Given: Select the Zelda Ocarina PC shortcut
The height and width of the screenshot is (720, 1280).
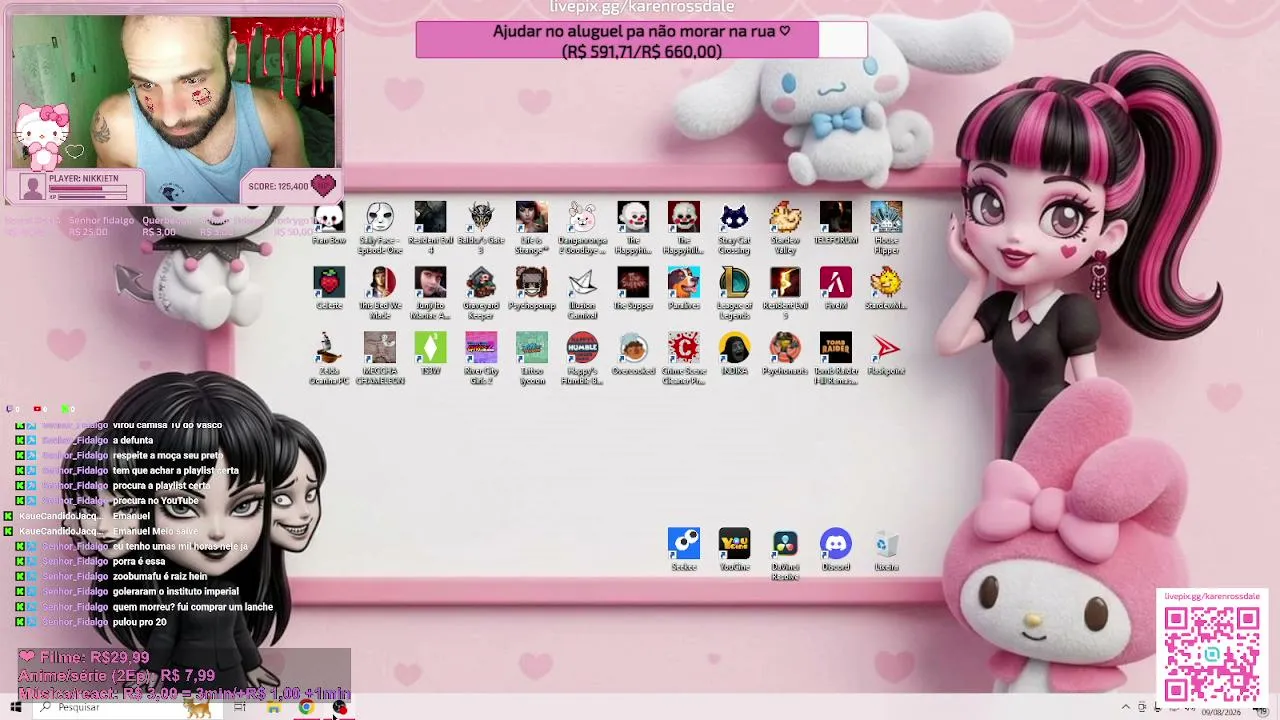Looking at the screenshot, I should (329, 359).
